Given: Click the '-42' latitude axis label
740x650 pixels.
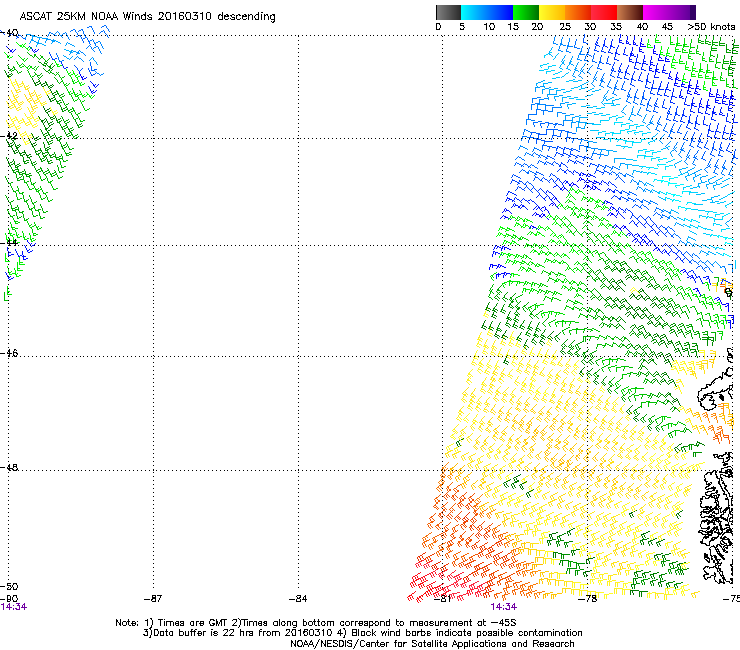Looking at the screenshot, I should pos(10,135).
